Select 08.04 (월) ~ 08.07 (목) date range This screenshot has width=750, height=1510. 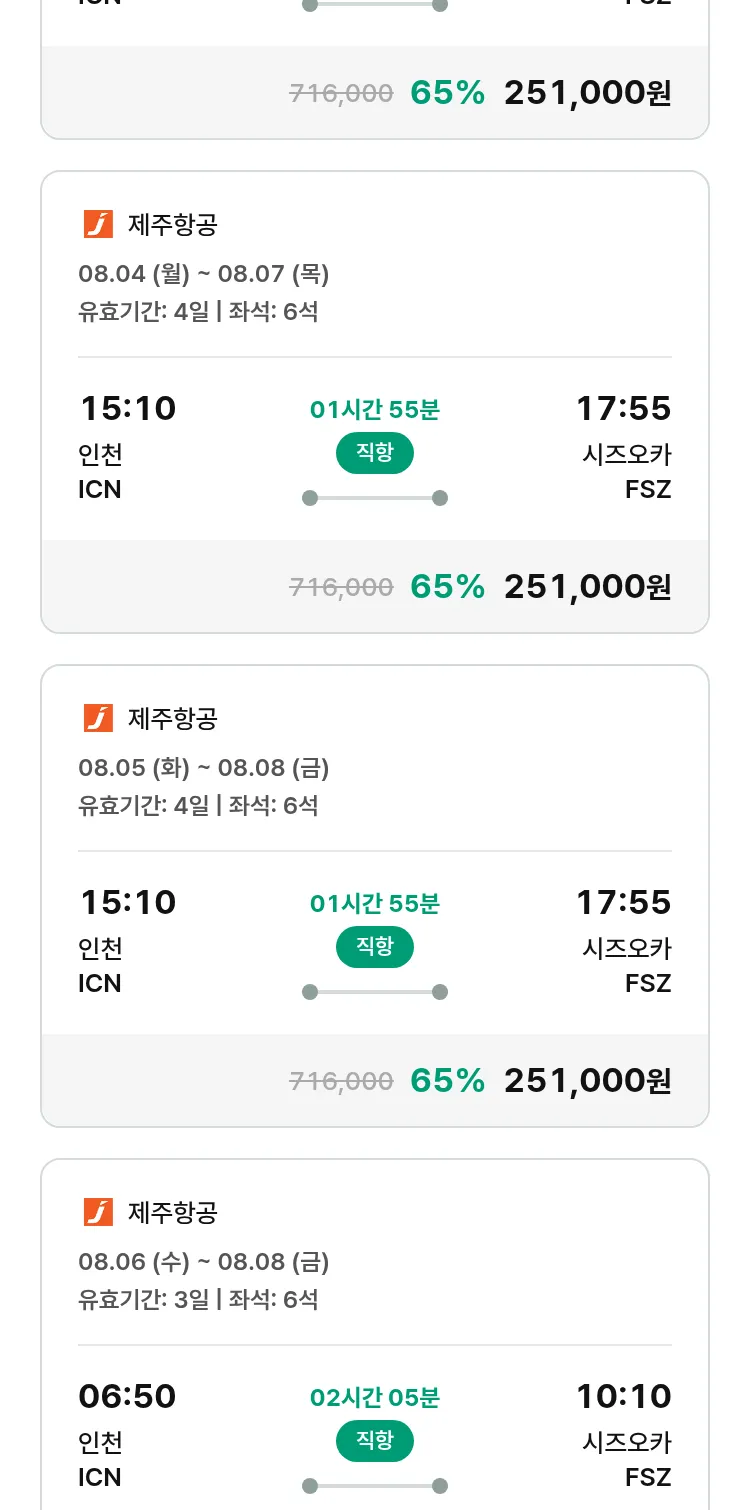point(204,274)
